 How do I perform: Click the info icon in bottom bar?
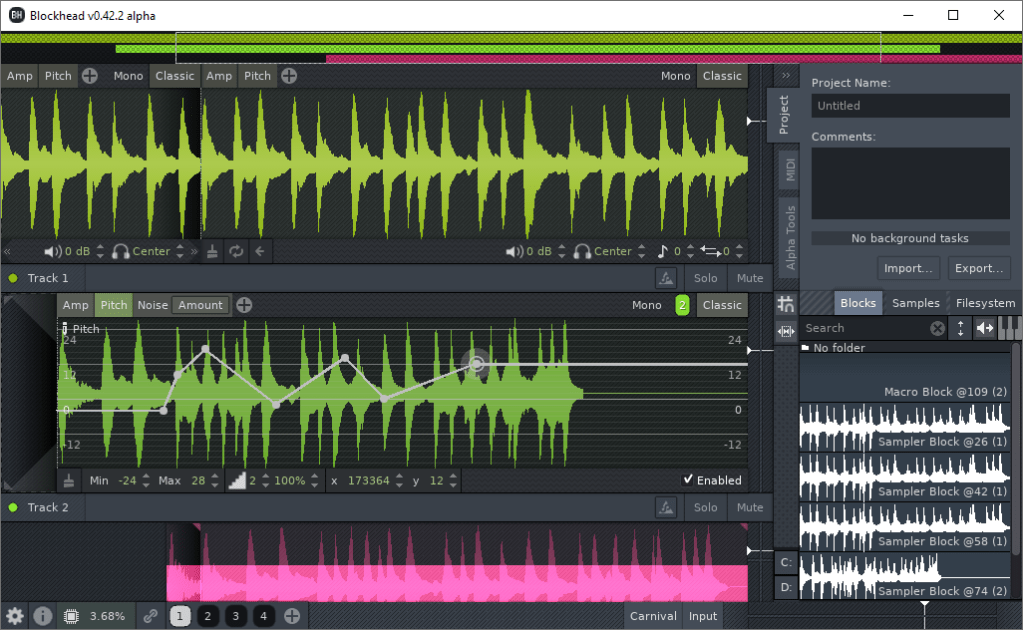(x=42, y=616)
